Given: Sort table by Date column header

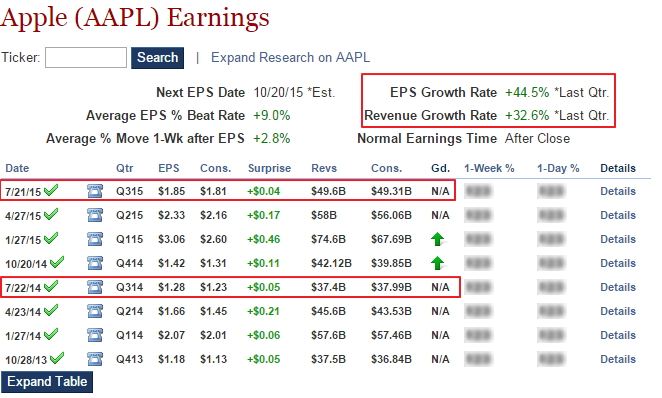Looking at the screenshot, I should [17, 168].
